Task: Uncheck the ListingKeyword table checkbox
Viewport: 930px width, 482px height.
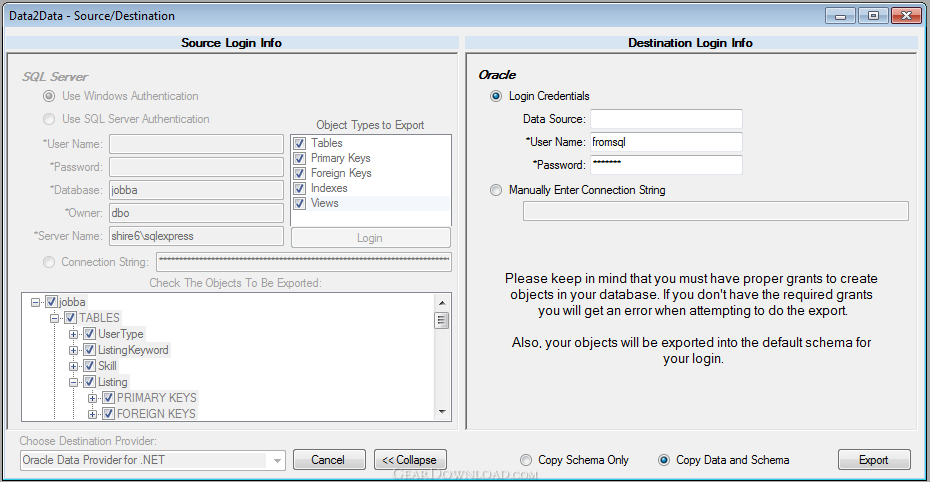Action: coord(90,350)
